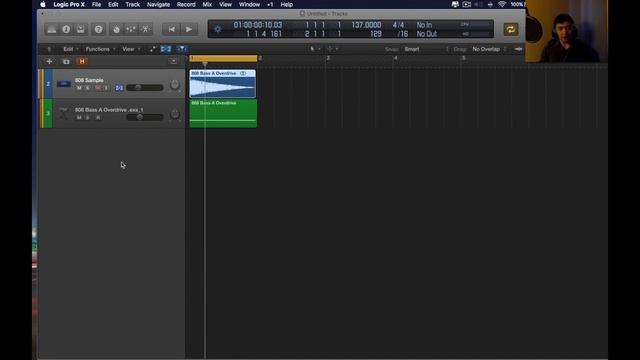Viewport: 640px width, 360px height.
Task: Click the loop icon on blue audio region
Action: click(243, 73)
